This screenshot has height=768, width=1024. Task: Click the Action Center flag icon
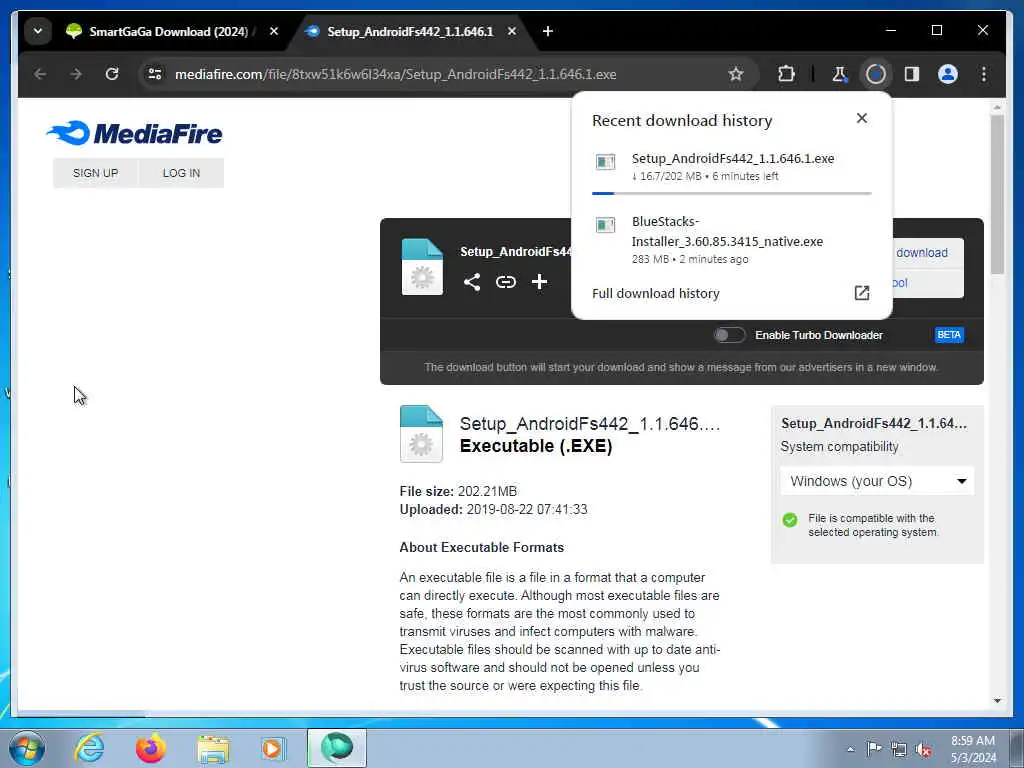tap(874, 748)
